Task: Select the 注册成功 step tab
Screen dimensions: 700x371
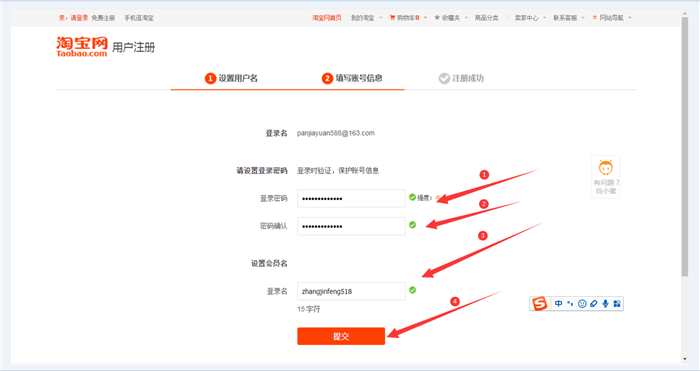Action: click(461, 79)
